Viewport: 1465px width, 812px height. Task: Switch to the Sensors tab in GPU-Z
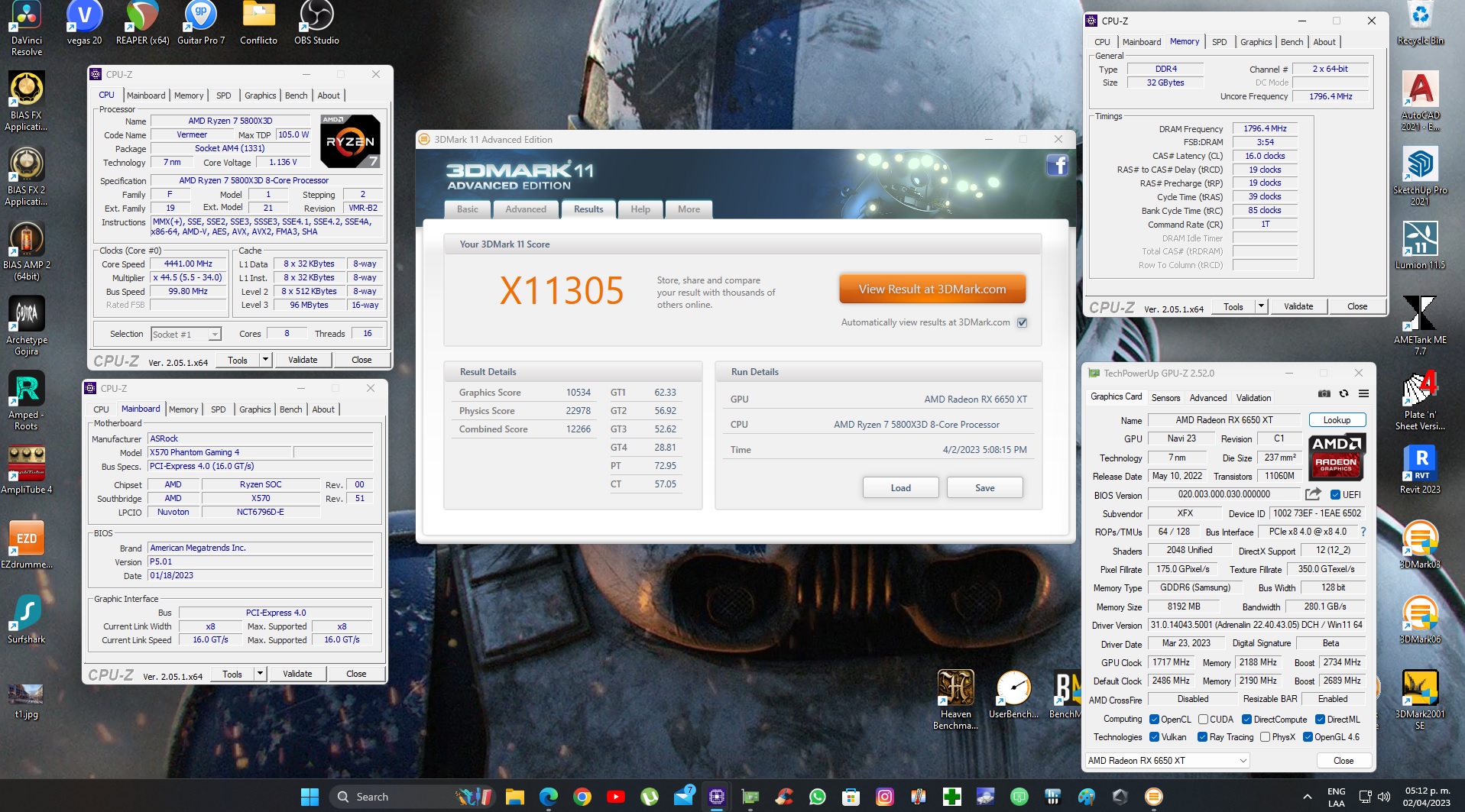pyautogui.click(x=1165, y=397)
